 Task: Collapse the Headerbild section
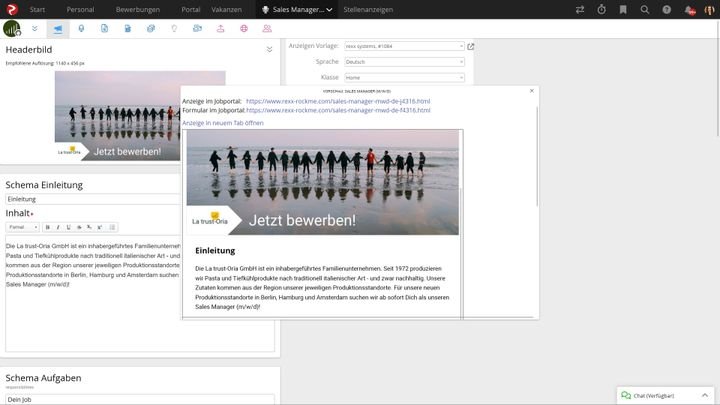(x=269, y=49)
